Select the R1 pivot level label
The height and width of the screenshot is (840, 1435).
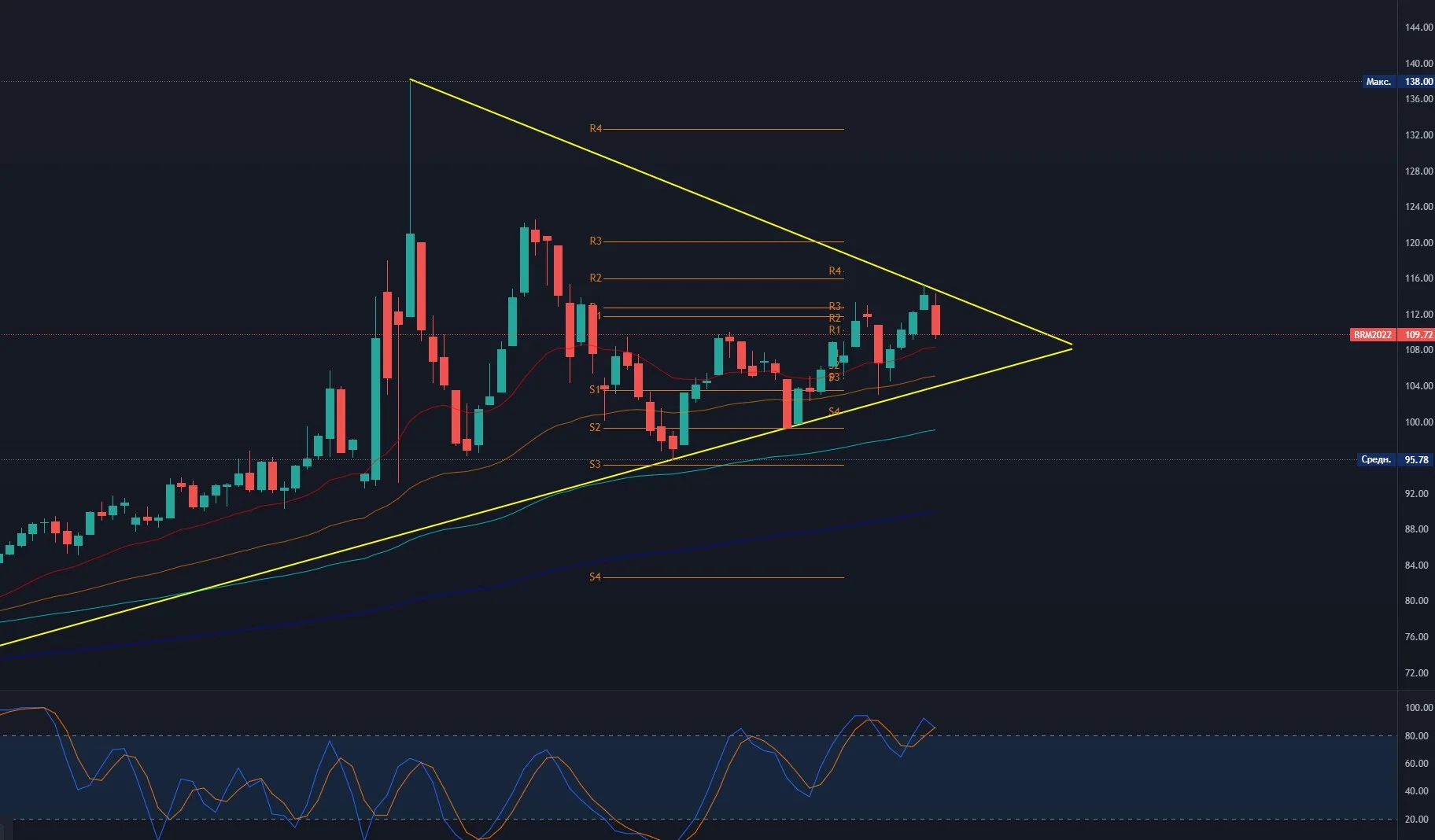click(x=835, y=330)
